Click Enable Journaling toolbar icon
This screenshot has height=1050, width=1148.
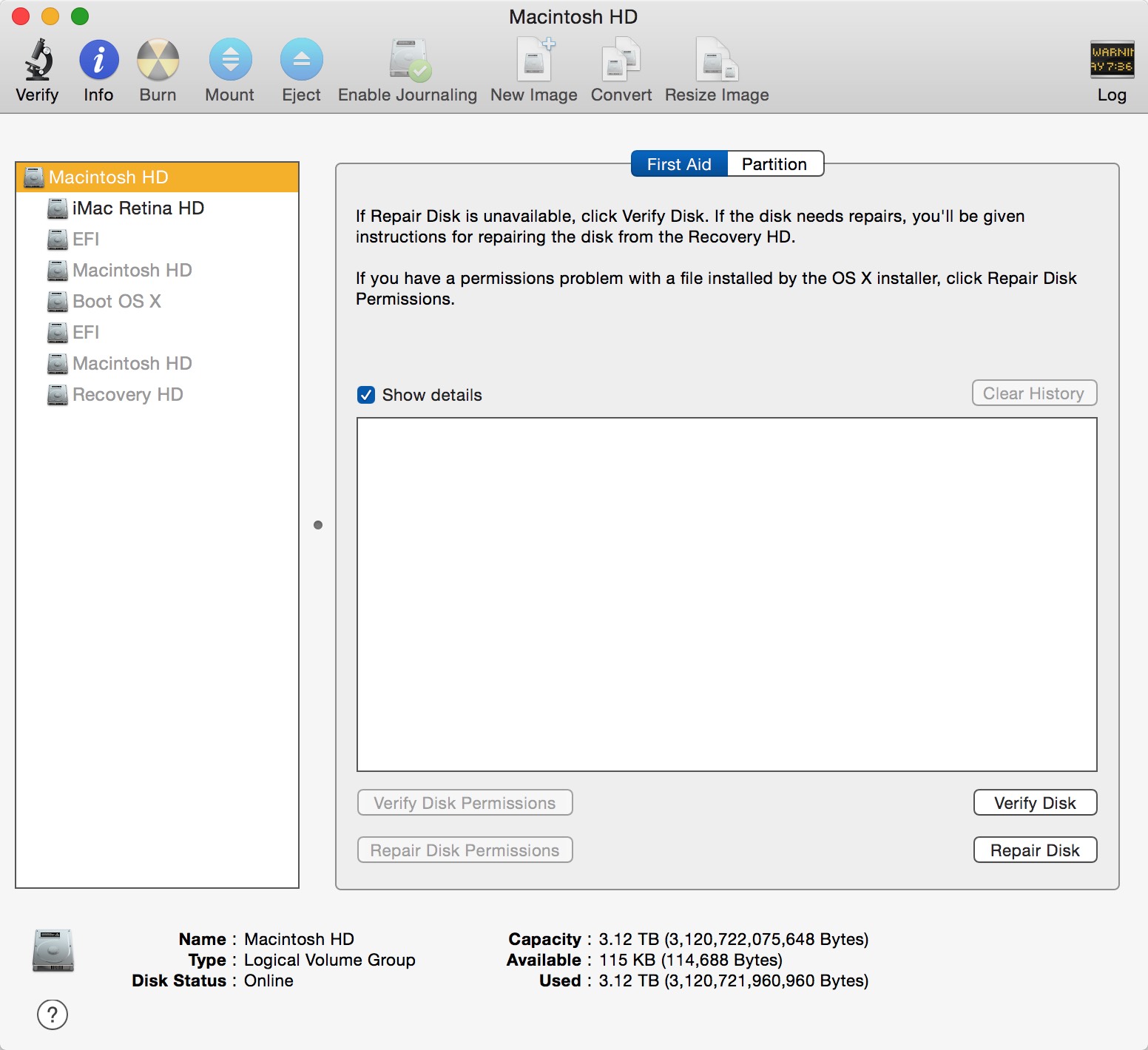408,61
